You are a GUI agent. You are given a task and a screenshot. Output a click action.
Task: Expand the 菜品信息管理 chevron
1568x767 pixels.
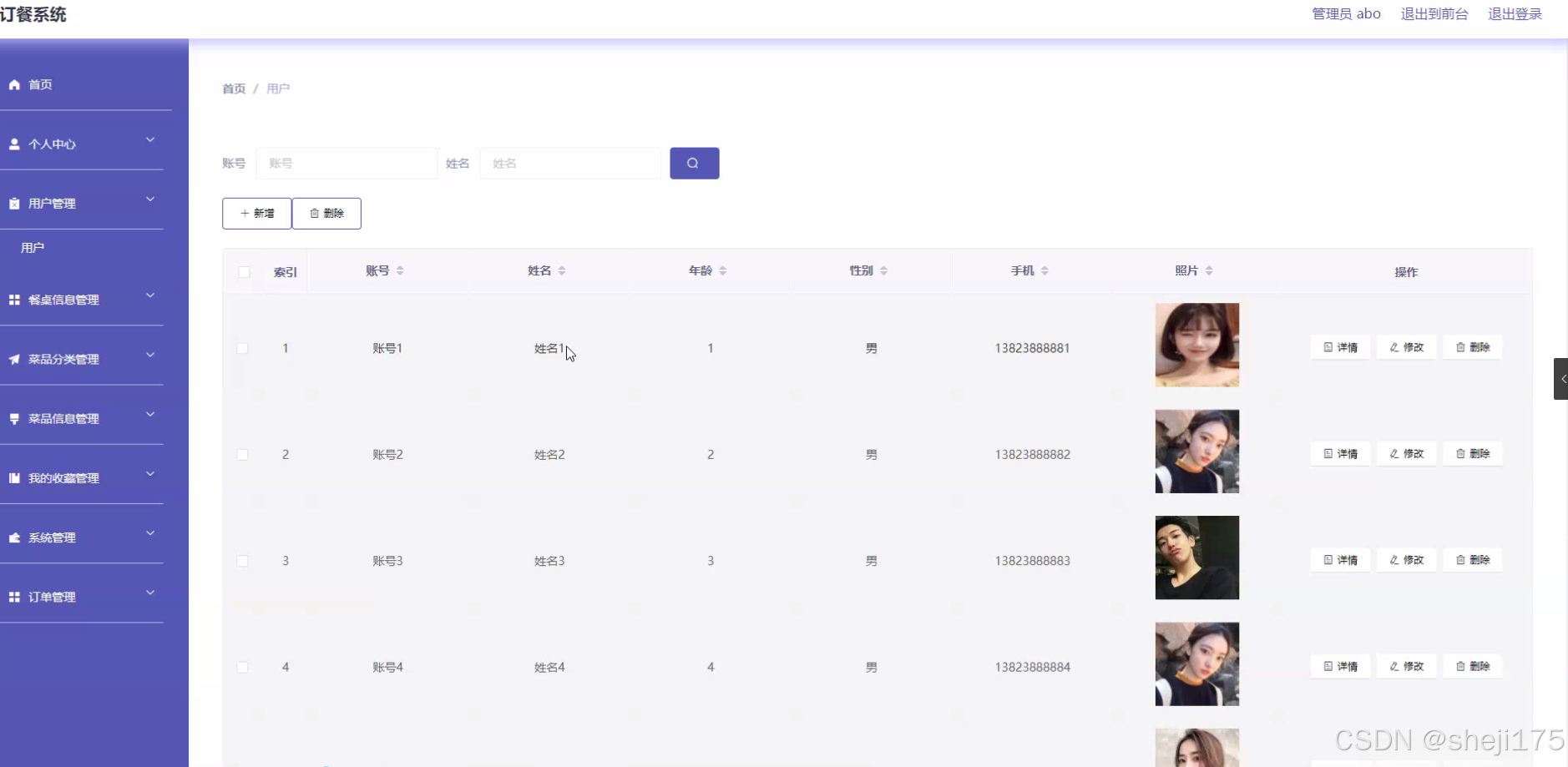coord(150,415)
